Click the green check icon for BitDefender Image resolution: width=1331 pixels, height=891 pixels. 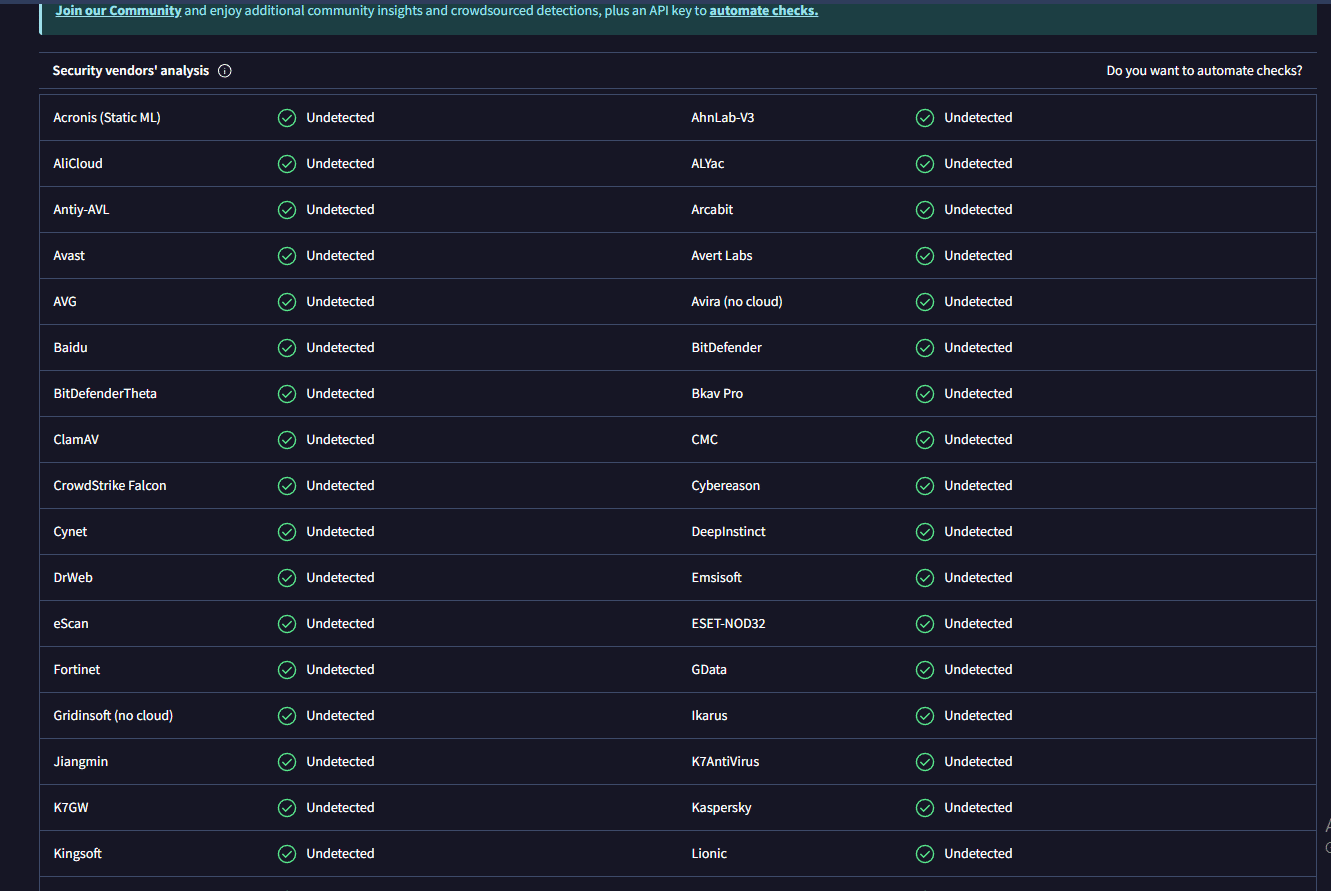coord(925,348)
